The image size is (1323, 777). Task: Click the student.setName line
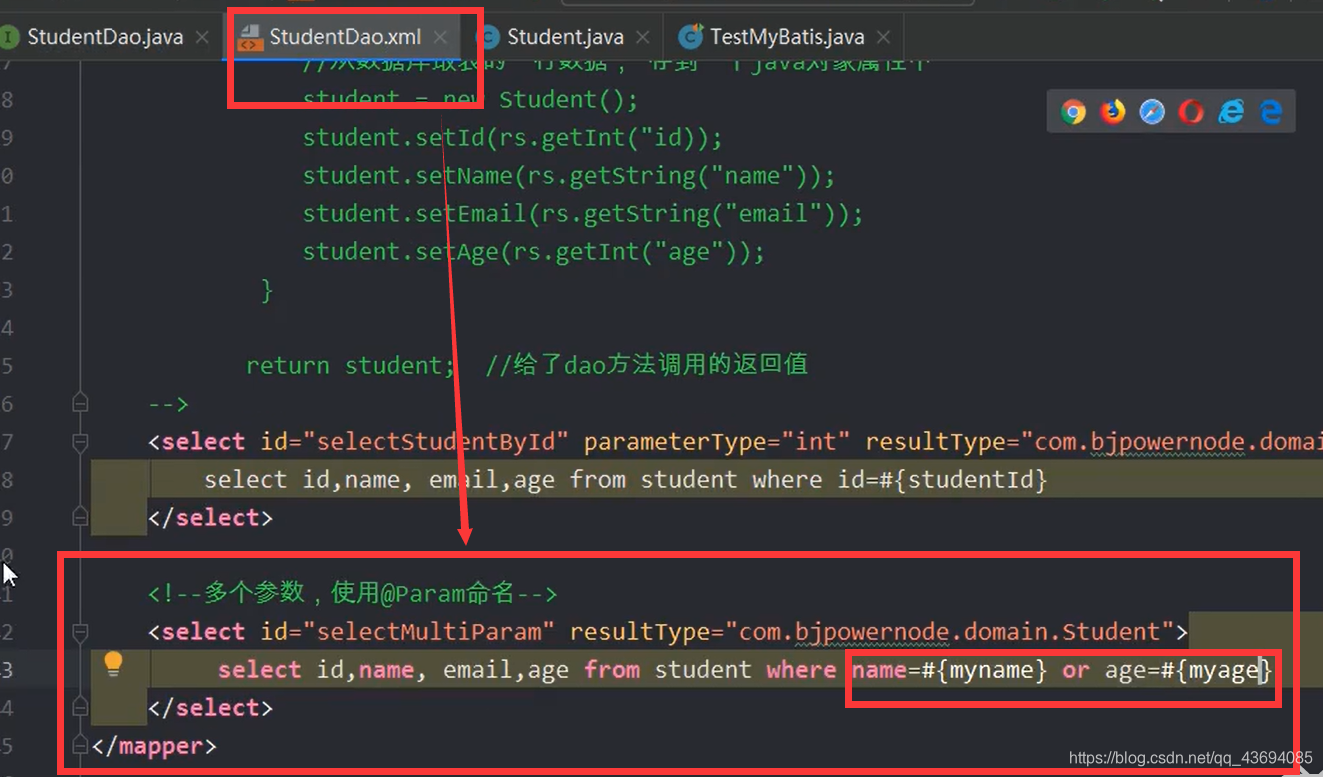click(x=569, y=176)
